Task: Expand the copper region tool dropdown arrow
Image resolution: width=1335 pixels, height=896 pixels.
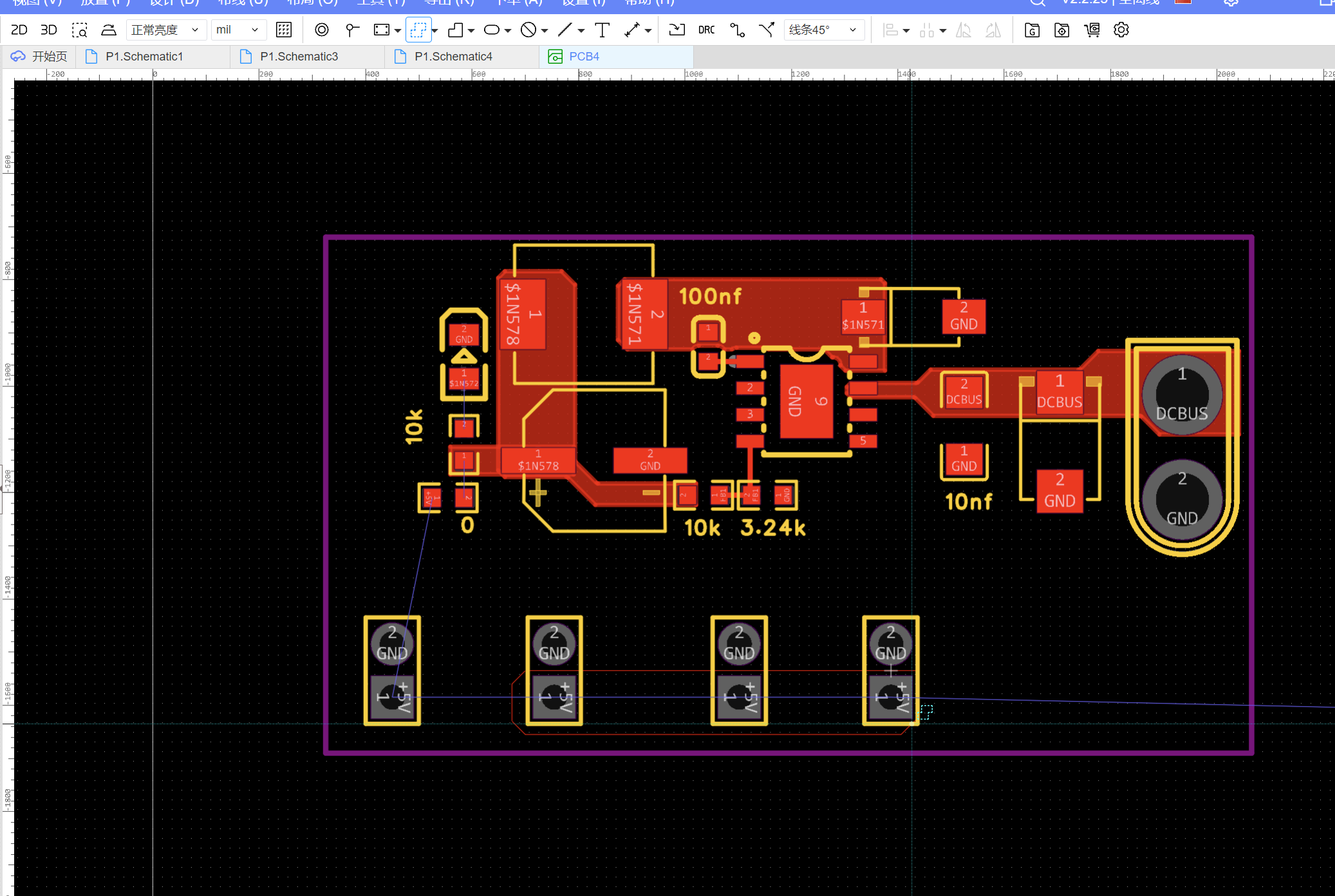Action: (x=471, y=30)
